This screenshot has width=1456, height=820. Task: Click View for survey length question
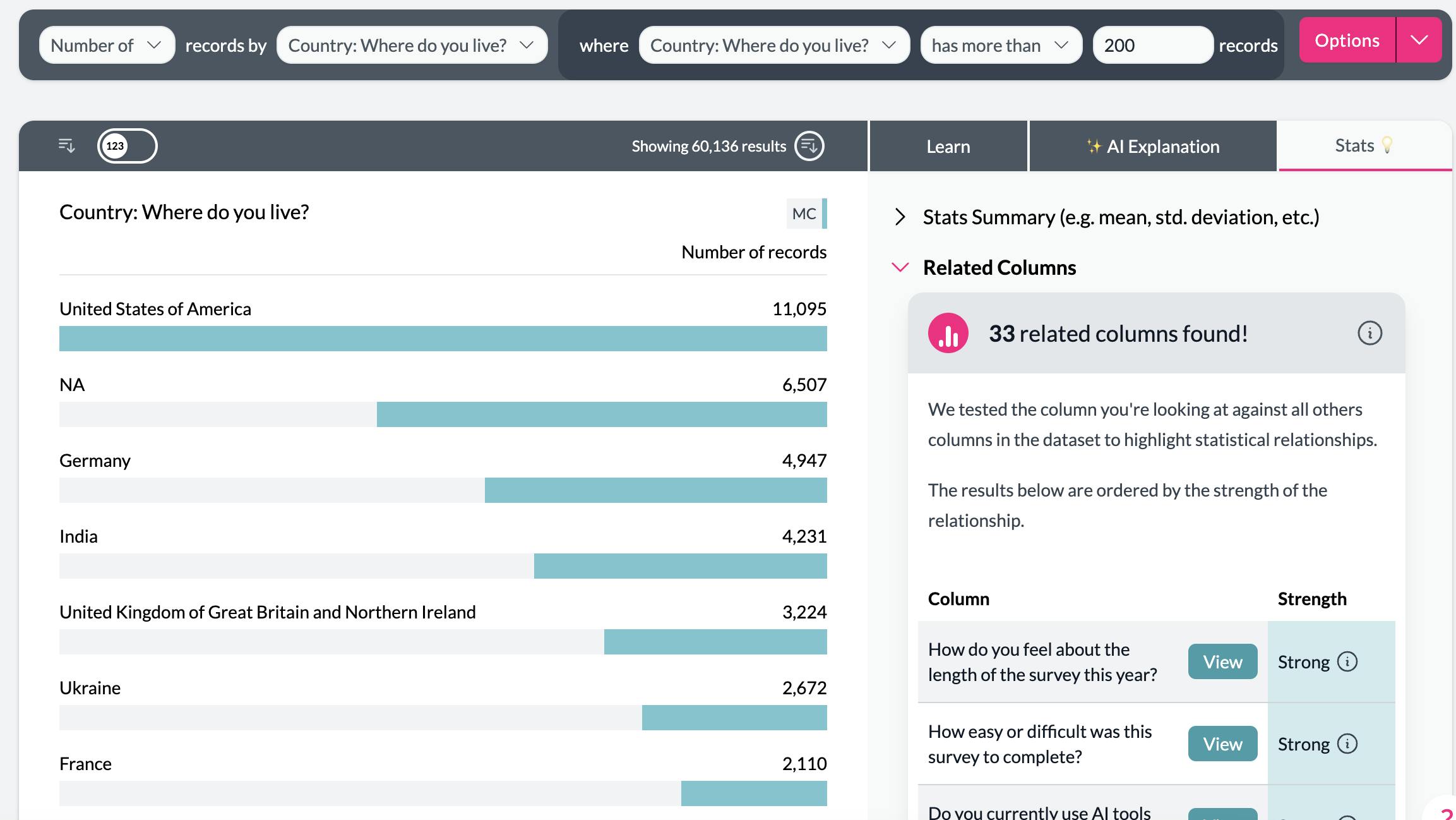(1222, 661)
